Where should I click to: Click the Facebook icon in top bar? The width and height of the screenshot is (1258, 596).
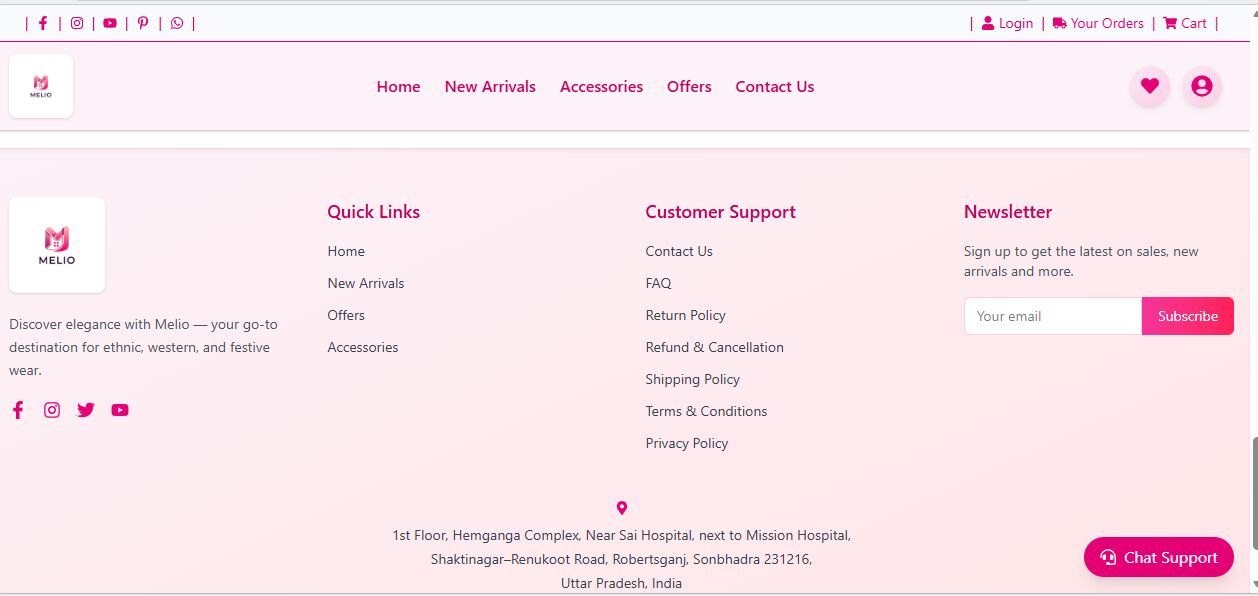(43, 23)
